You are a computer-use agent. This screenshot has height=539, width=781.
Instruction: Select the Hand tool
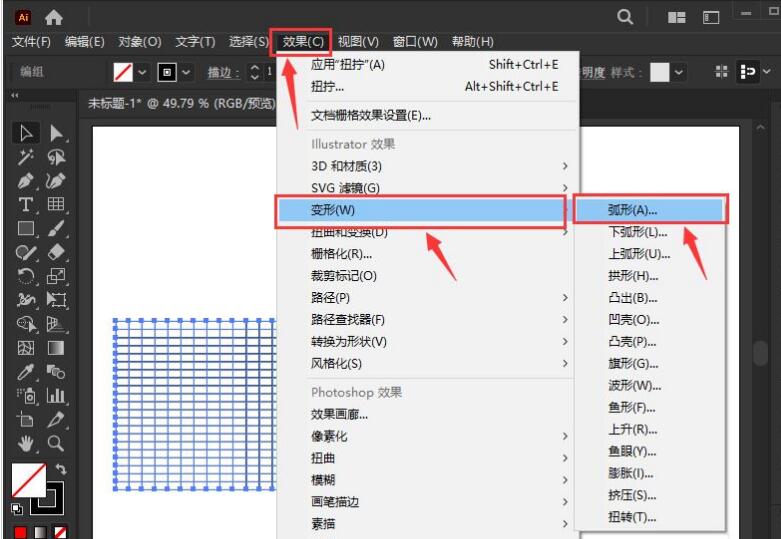27,443
